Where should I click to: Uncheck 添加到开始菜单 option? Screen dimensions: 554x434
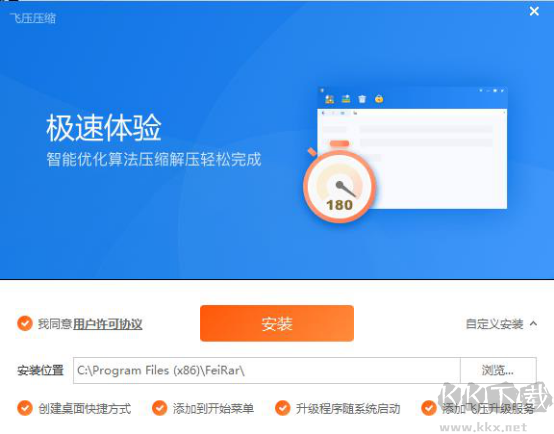tap(159, 408)
